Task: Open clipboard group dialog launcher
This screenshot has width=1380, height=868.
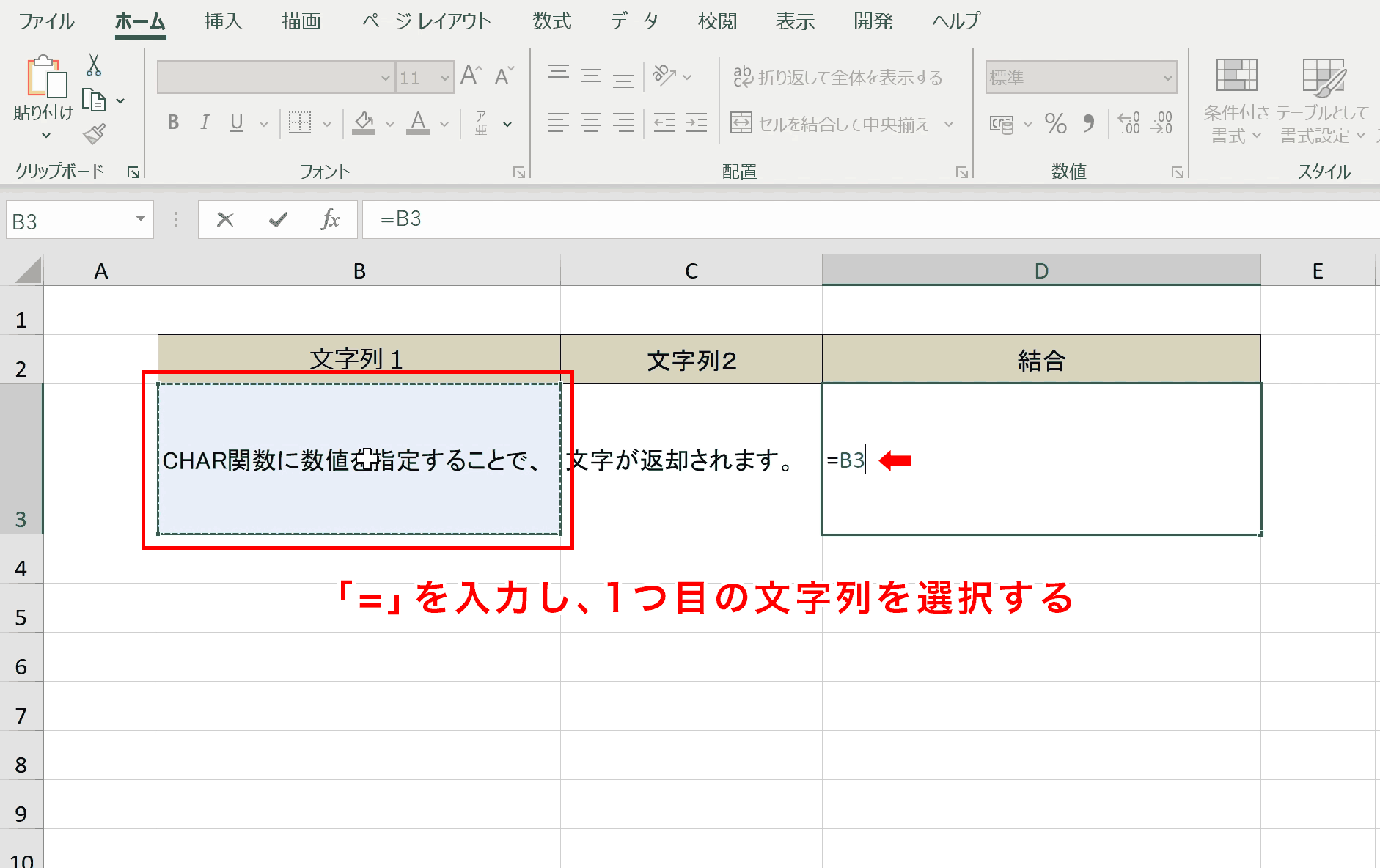Action: (133, 172)
